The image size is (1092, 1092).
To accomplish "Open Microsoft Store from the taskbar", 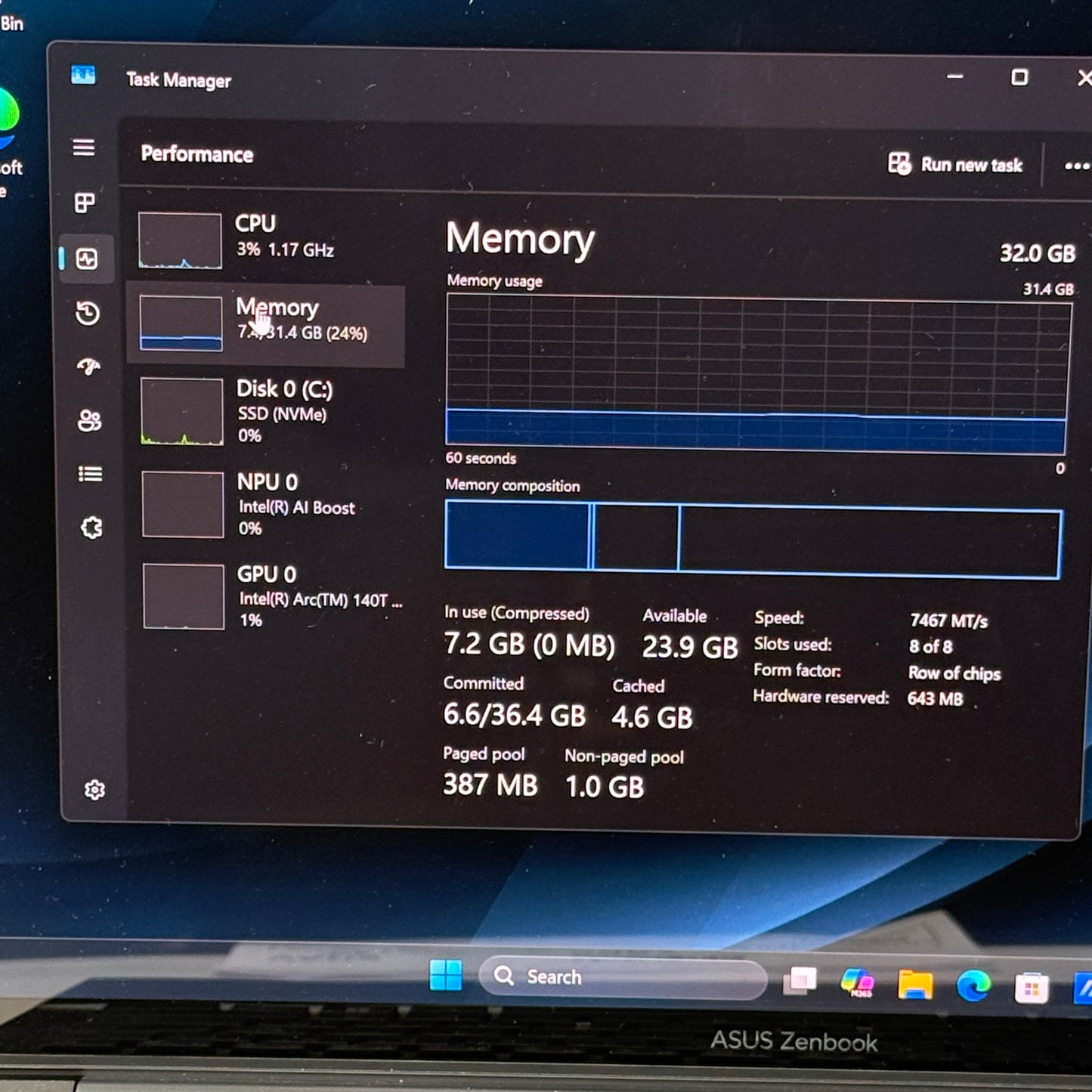I will [x=1032, y=984].
